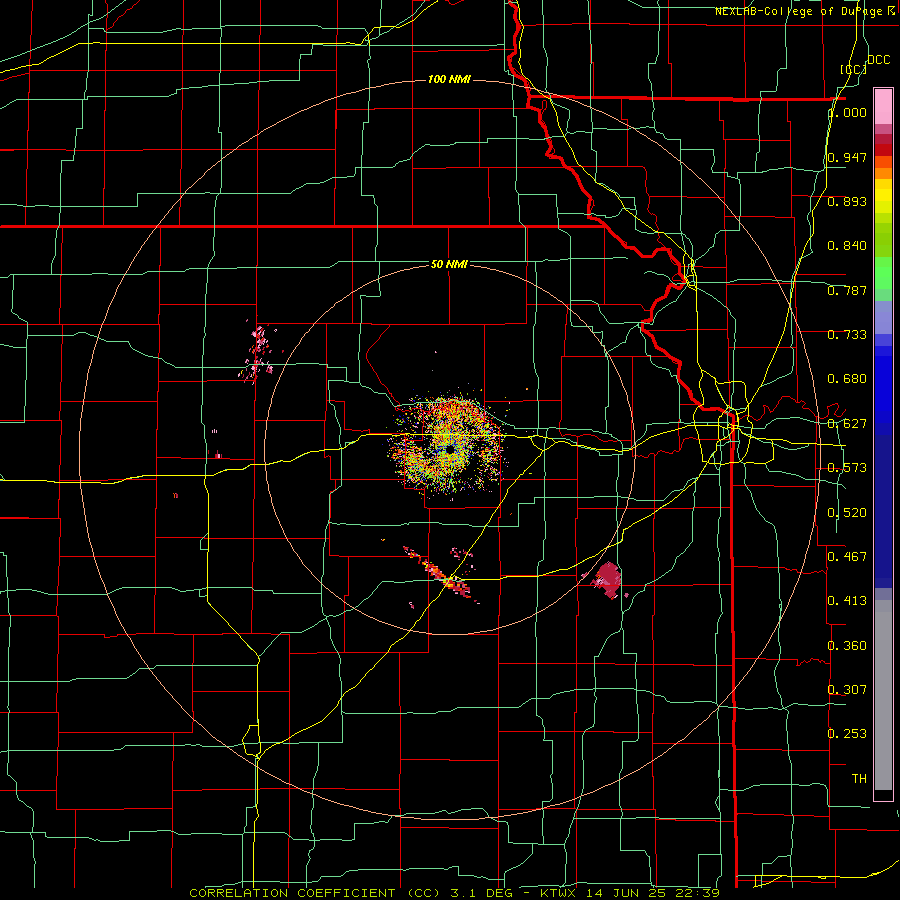The image size is (900, 900).
Task: Click the 0.627 color scale value
Action: pos(847,424)
